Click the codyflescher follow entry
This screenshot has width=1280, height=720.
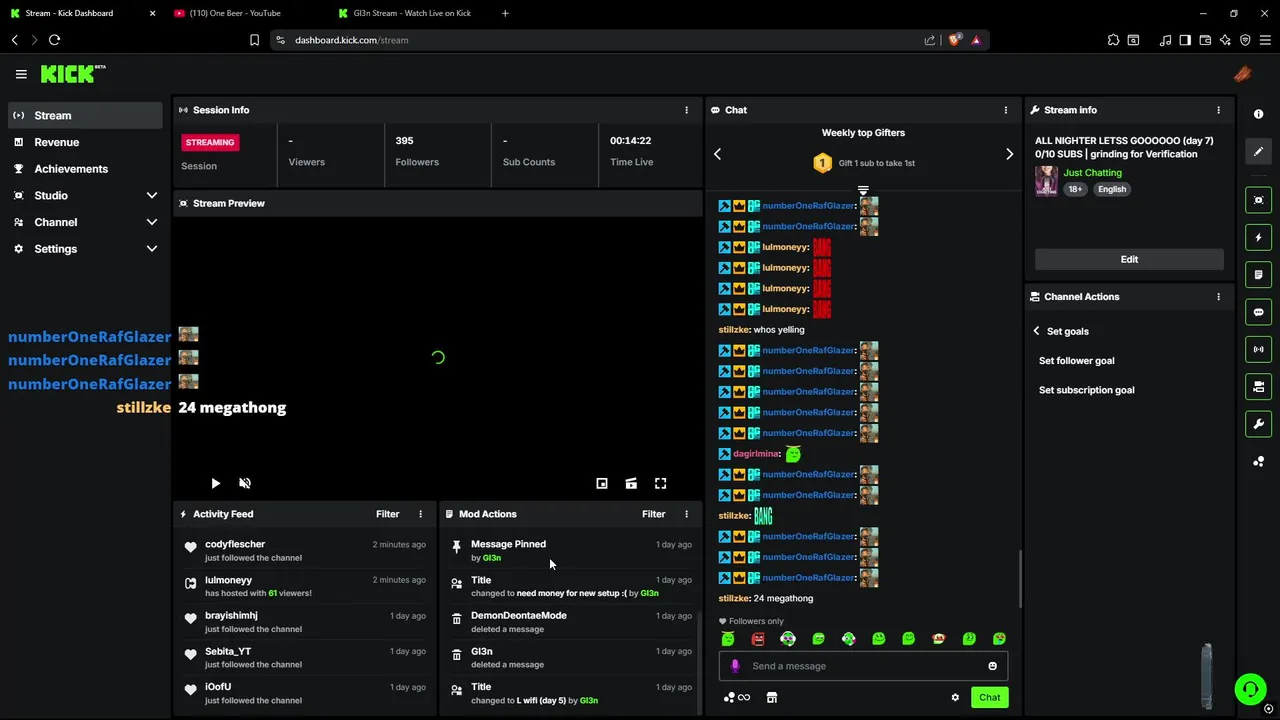306,551
